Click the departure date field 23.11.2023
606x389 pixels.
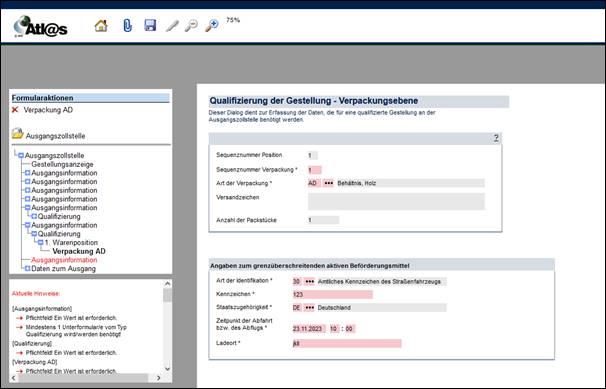coord(309,329)
